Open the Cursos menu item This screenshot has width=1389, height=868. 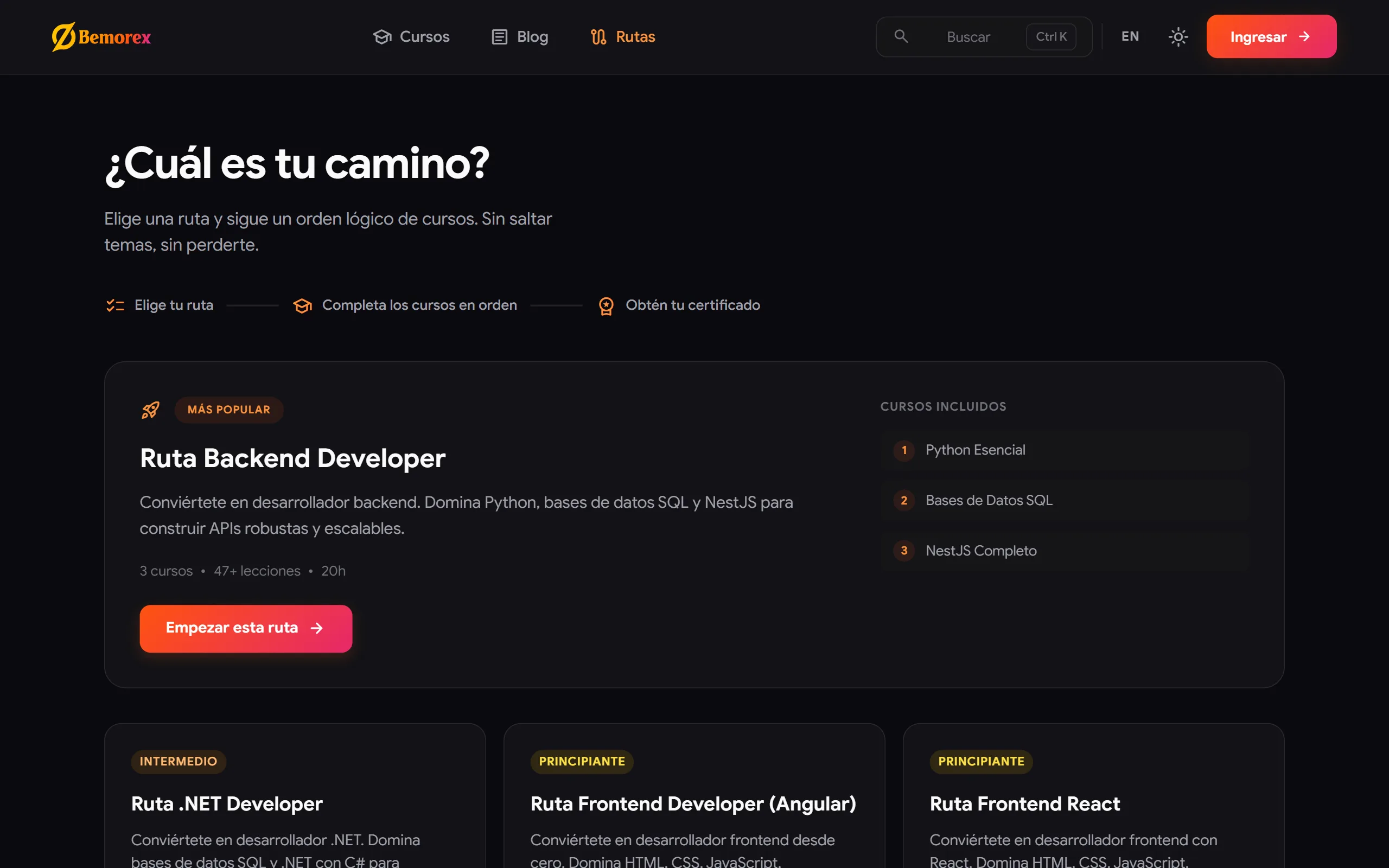[411, 37]
